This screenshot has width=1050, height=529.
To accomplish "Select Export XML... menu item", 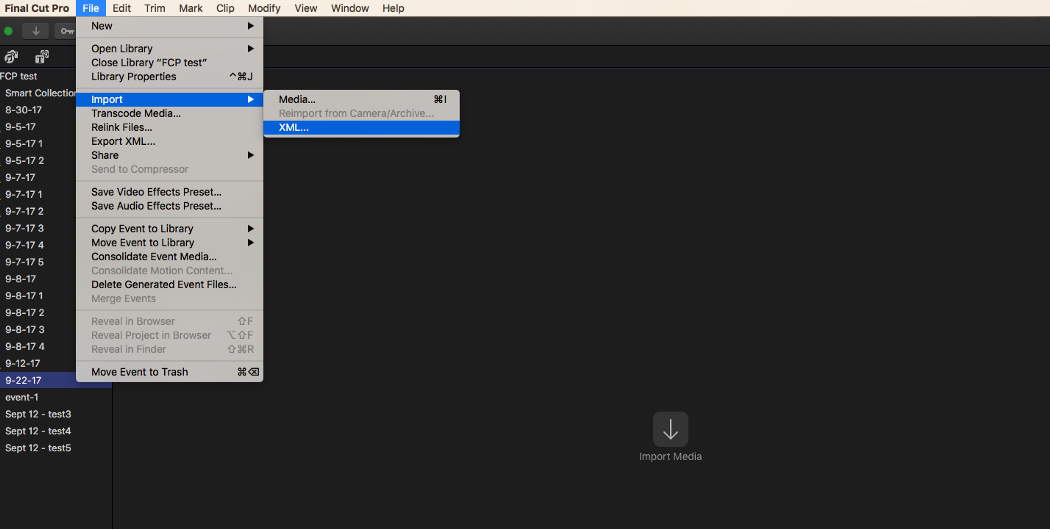I will click(169, 142).
